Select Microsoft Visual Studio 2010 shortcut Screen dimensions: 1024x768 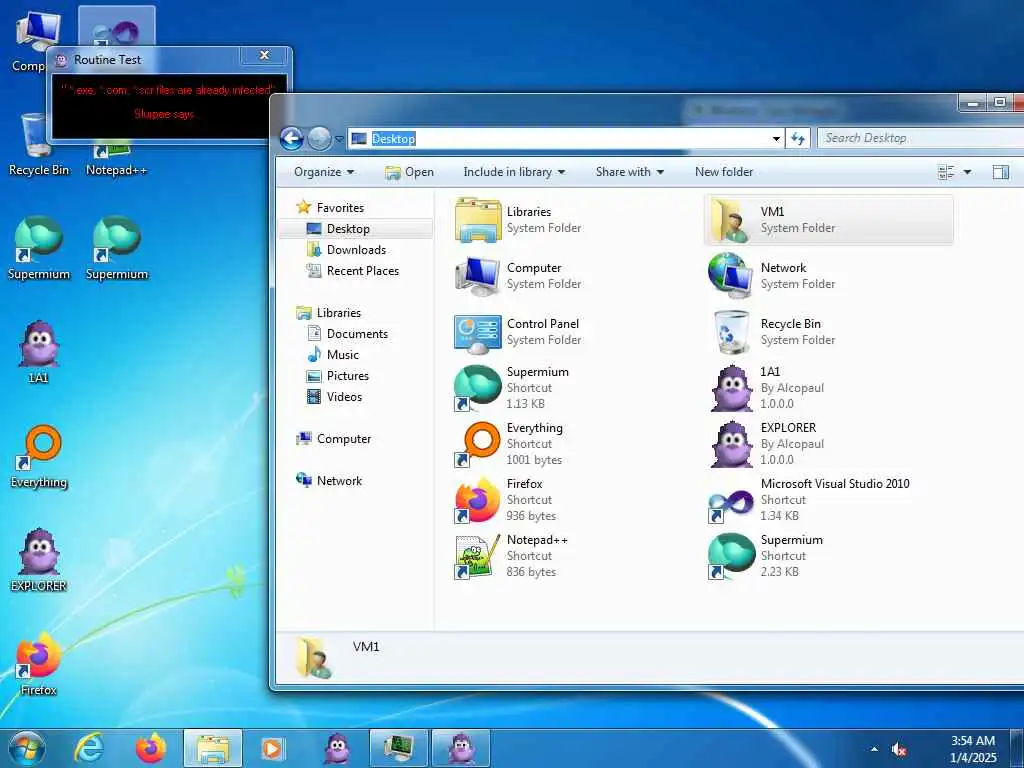point(829,500)
